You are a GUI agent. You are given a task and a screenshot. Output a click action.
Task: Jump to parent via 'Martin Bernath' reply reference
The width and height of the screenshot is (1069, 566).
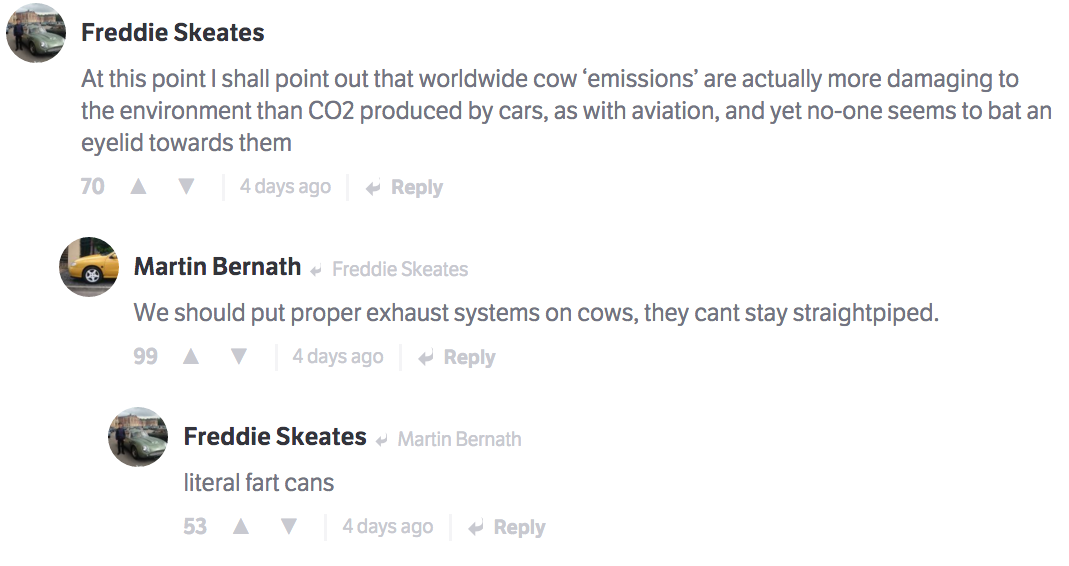(459, 439)
